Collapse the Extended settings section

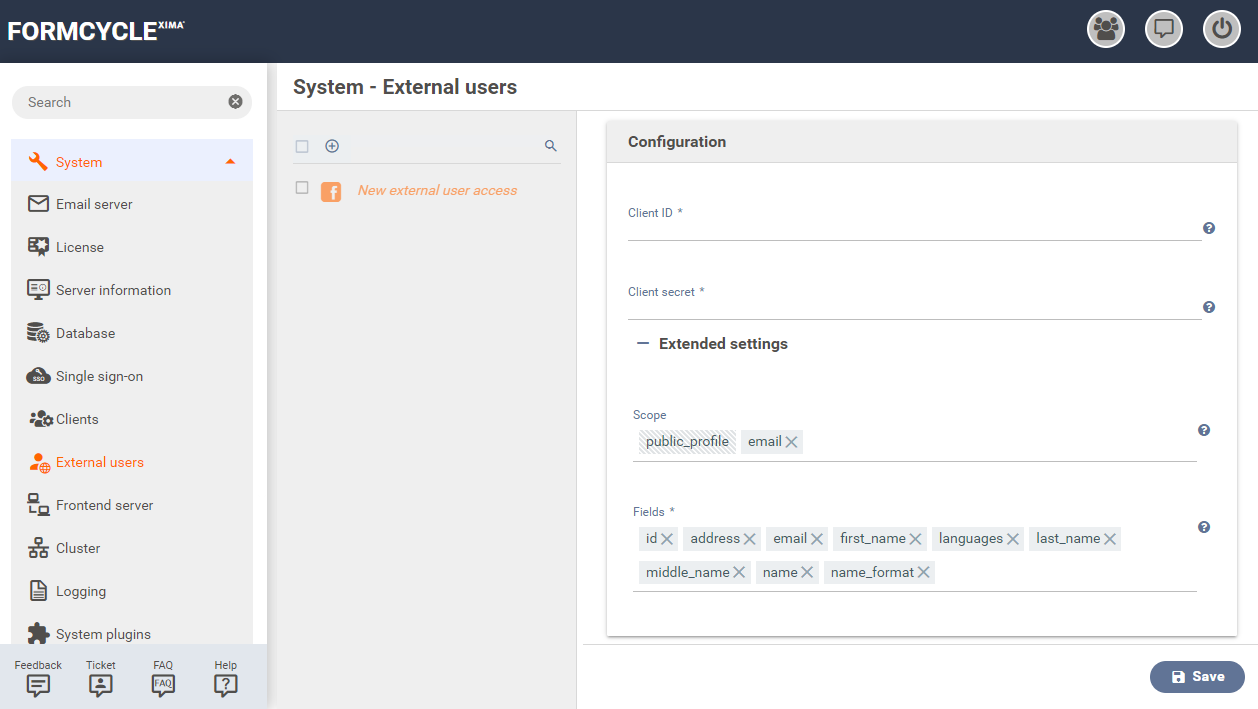tap(643, 344)
